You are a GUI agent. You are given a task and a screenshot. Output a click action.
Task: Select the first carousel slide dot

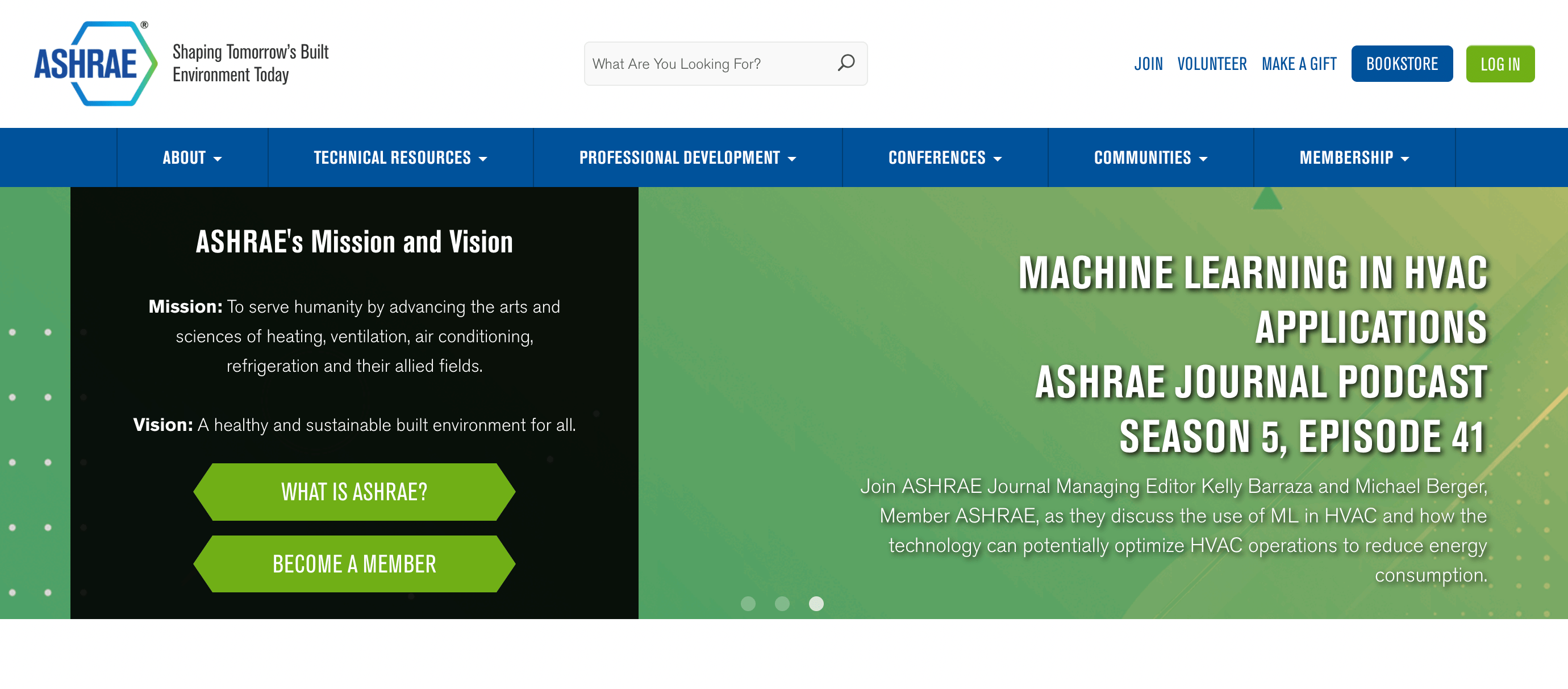(x=748, y=603)
